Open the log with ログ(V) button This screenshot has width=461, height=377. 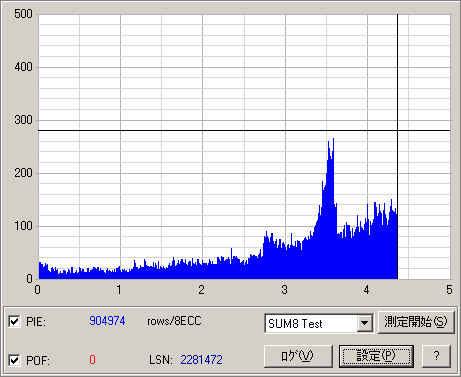pos(298,356)
